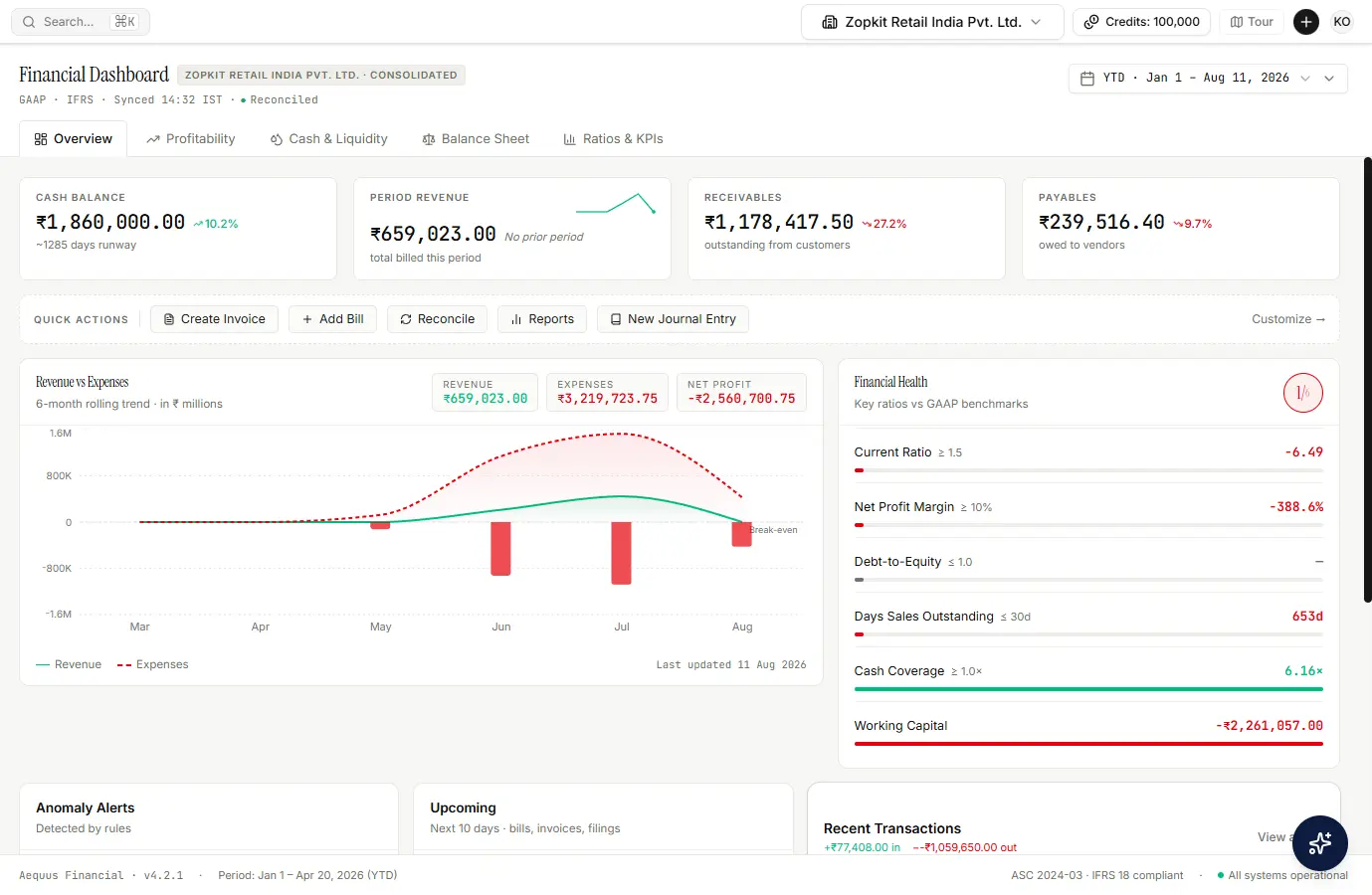Click the Search input field
Image resolution: width=1372 pixels, height=895 pixels.
coord(81,22)
